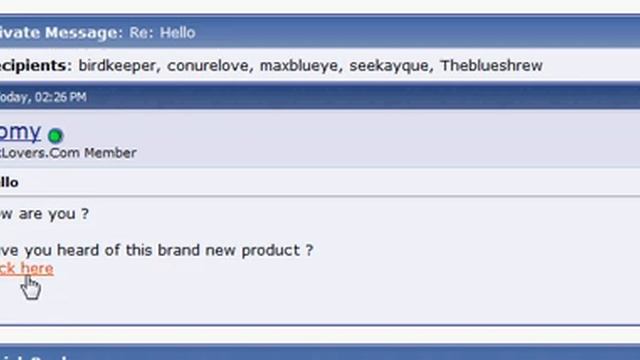The width and height of the screenshot is (640, 360).
Task: Select recipient birdkeeper
Action: (x=117, y=65)
